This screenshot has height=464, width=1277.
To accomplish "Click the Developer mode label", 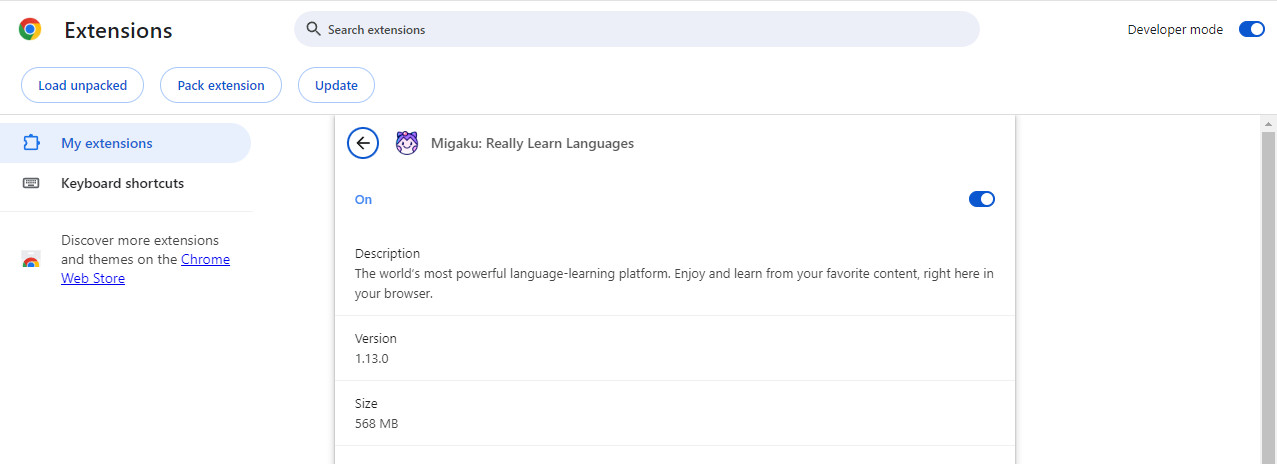I will (1175, 29).
